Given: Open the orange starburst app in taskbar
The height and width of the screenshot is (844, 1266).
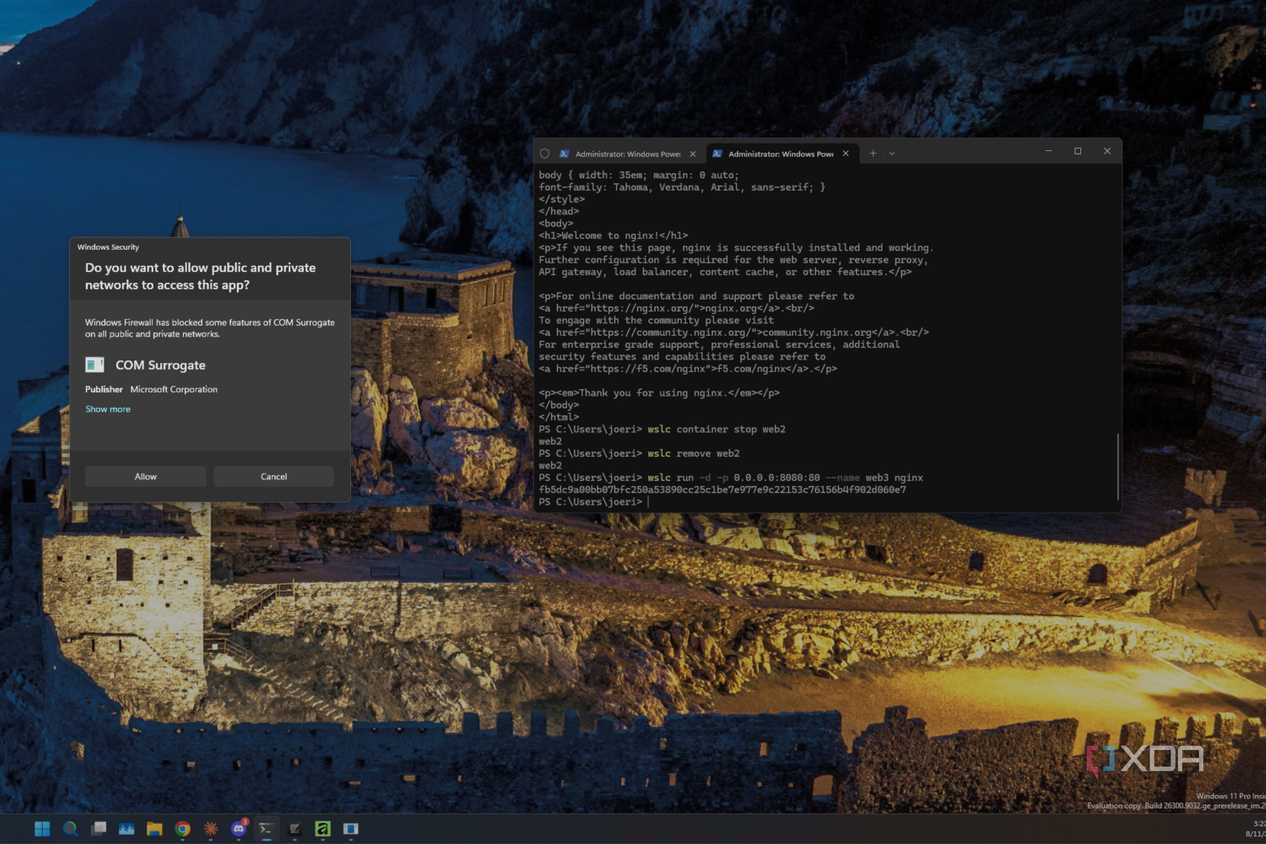Looking at the screenshot, I should pyautogui.click(x=211, y=828).
